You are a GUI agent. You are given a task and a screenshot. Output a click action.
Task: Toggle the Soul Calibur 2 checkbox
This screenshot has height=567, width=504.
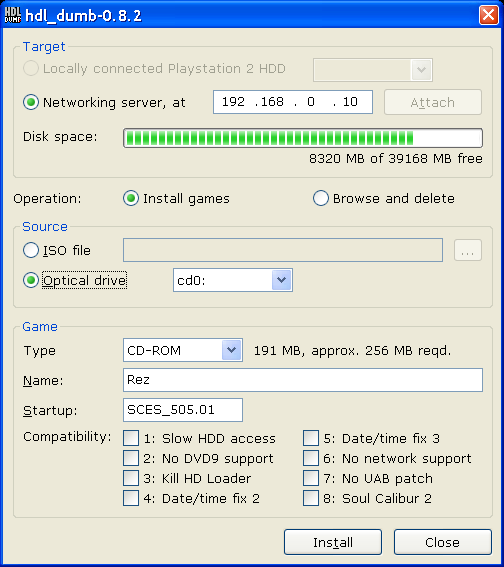pyautogui.click(x=311, y=498)
